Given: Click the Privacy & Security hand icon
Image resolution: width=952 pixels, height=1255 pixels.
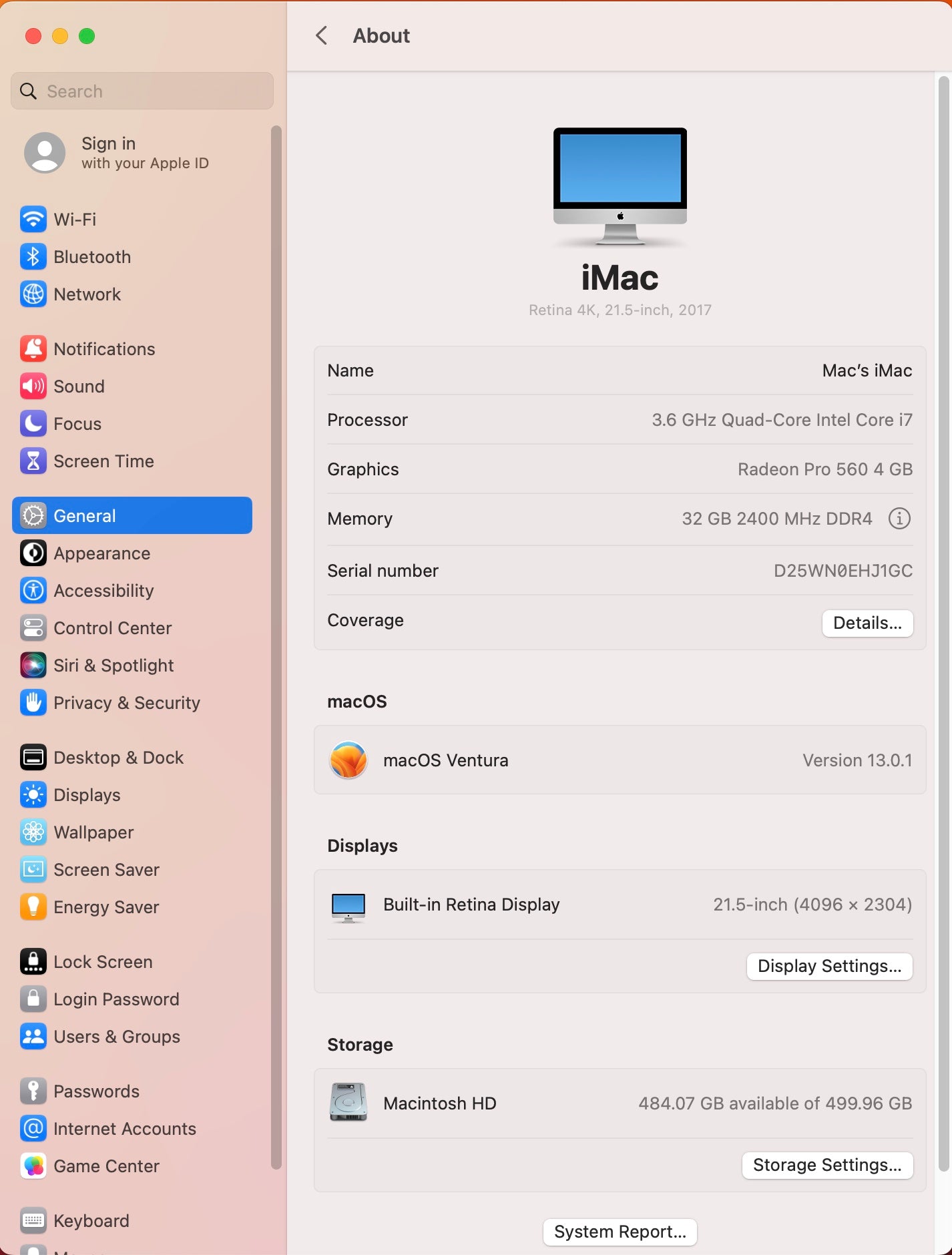Looking at the screenshot, I should 33,702.
